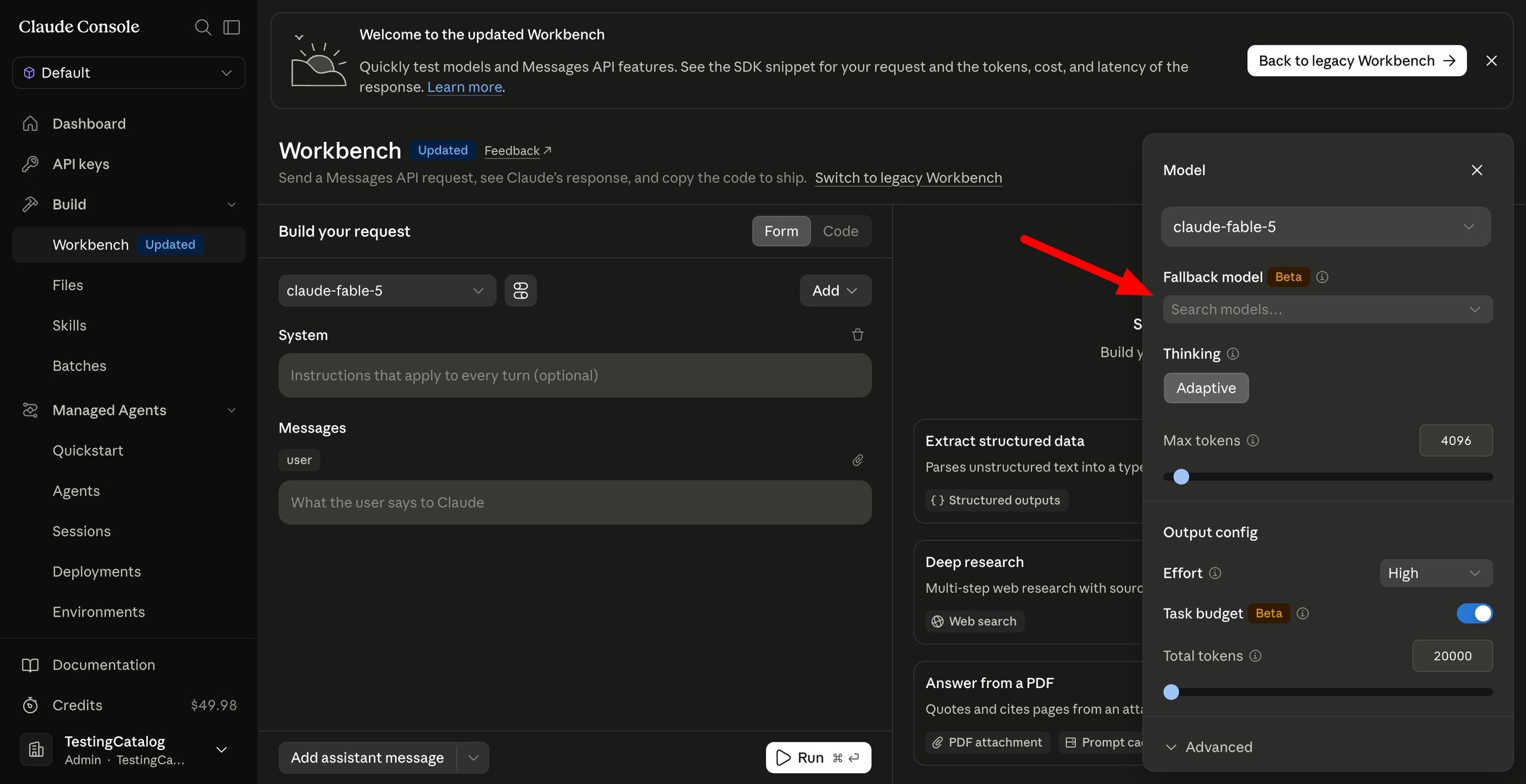This screenshot has width=1526, height=784.
Task: Click the PDF attachment tag
Action: click(x=988, y=742)
